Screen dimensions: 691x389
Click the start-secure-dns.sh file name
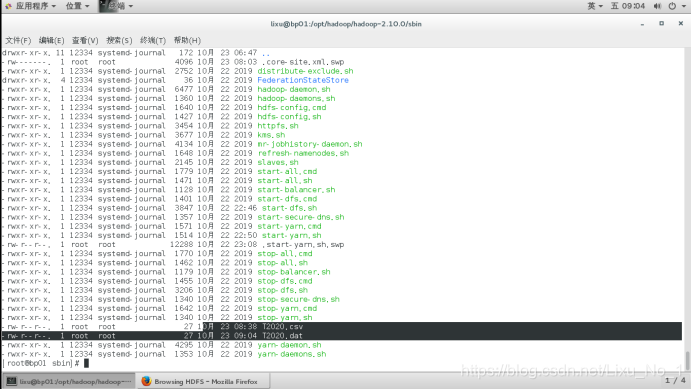[x=301, y=217]
